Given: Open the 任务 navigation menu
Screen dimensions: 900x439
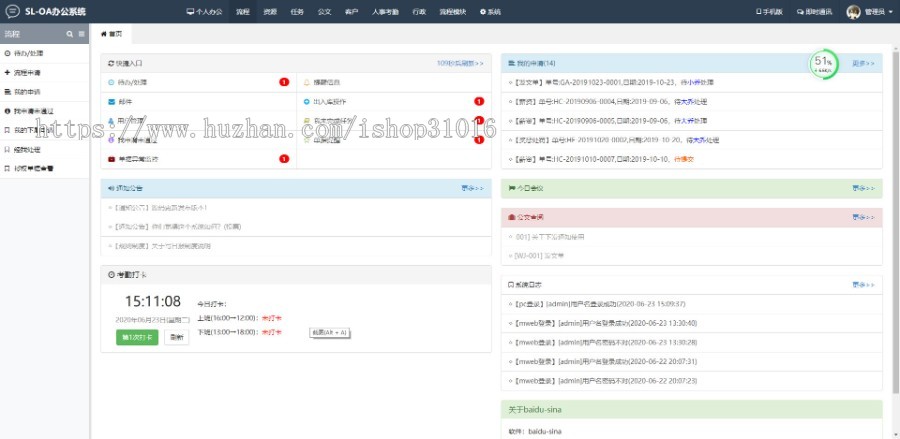Looking at the screenshot, I should click(297, 11).
